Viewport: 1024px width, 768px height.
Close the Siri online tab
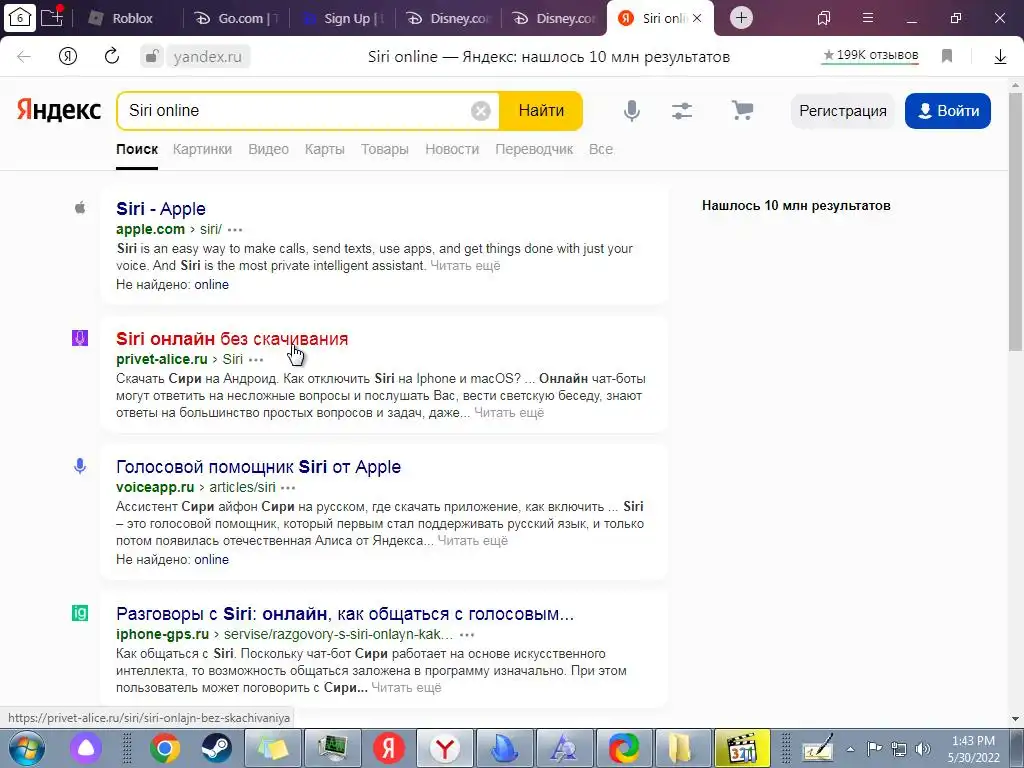(x=697, y=18)
